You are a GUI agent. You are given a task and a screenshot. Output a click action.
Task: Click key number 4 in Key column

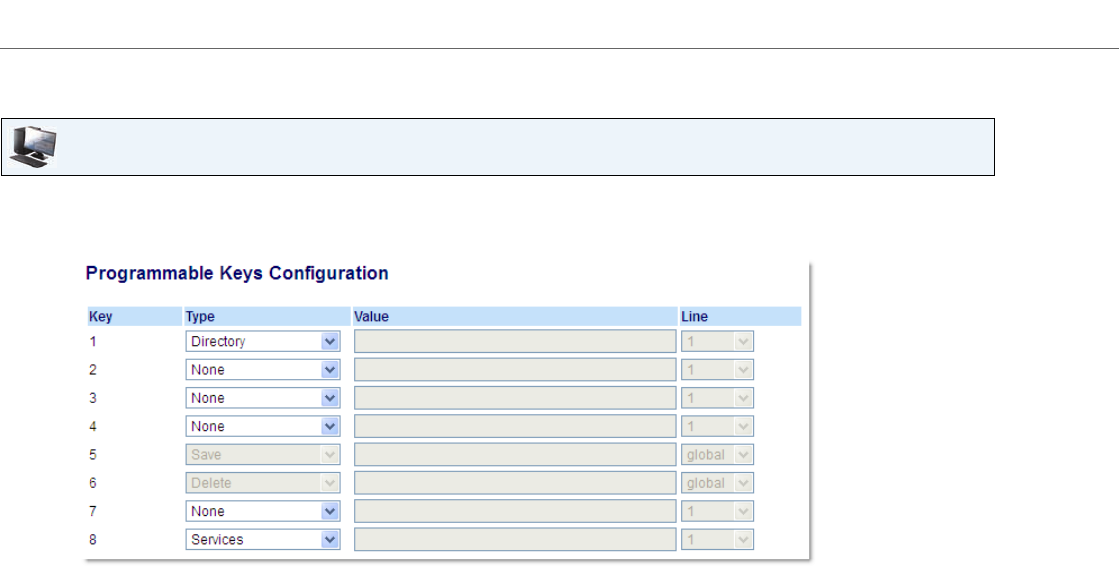tap(93, 426)
